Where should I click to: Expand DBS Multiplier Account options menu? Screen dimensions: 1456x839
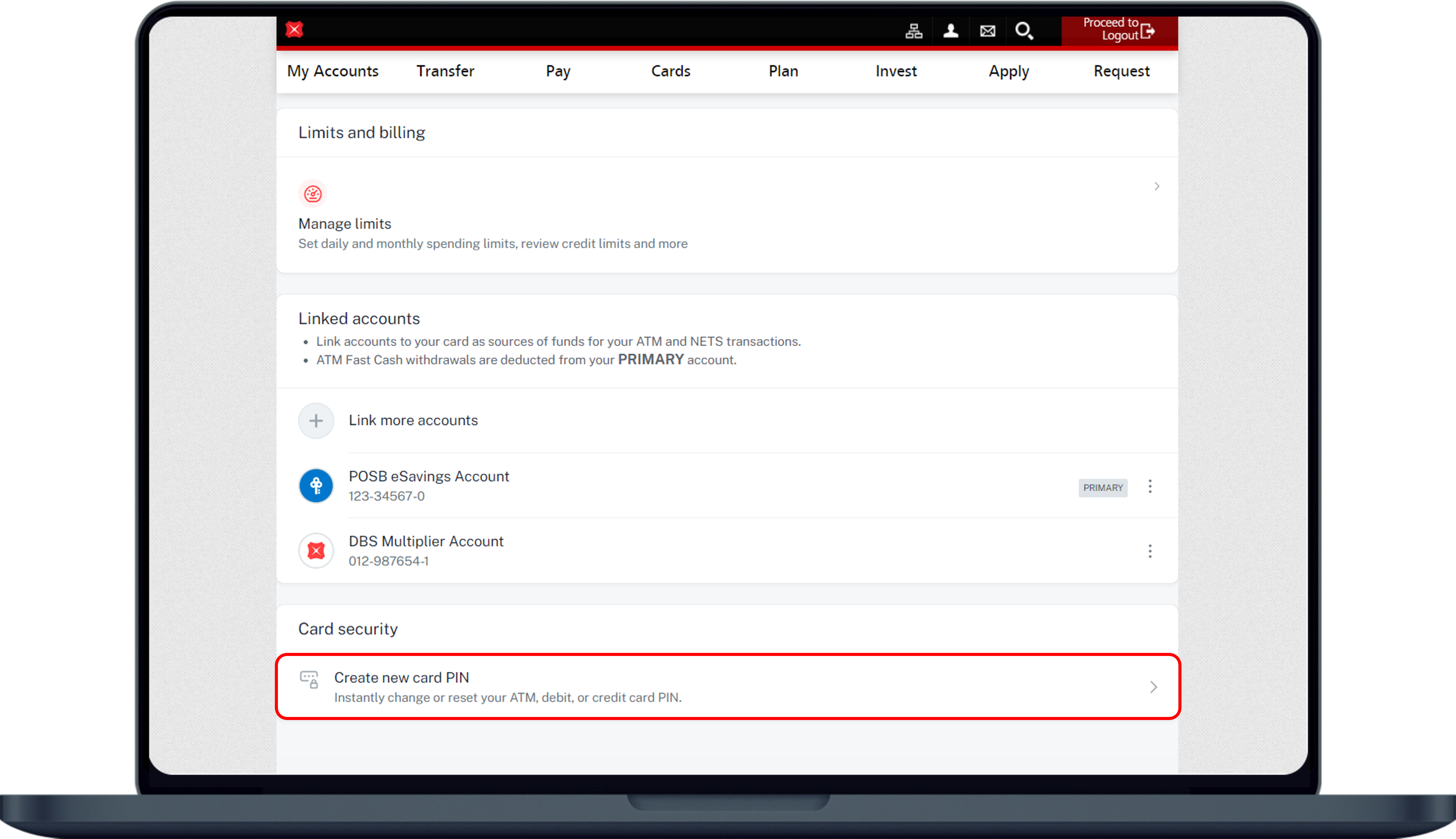(1150, 551)
